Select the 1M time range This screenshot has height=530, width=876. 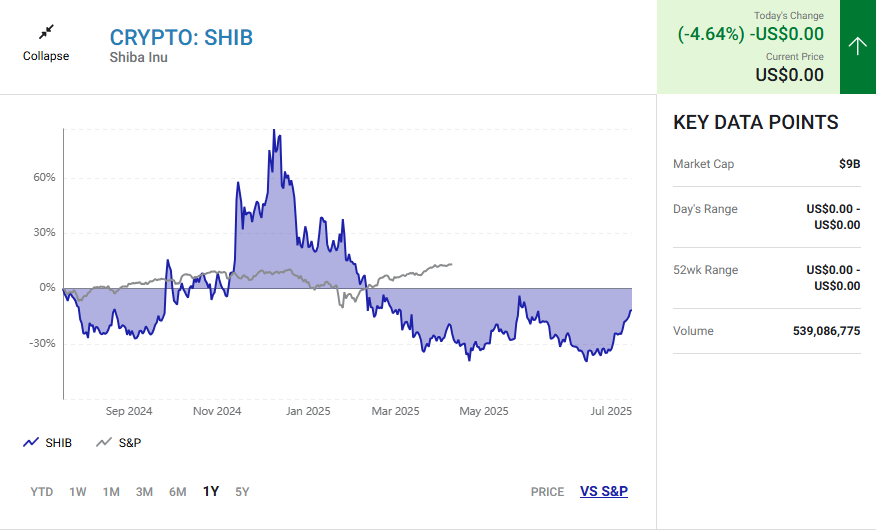(x=111, y=492)
